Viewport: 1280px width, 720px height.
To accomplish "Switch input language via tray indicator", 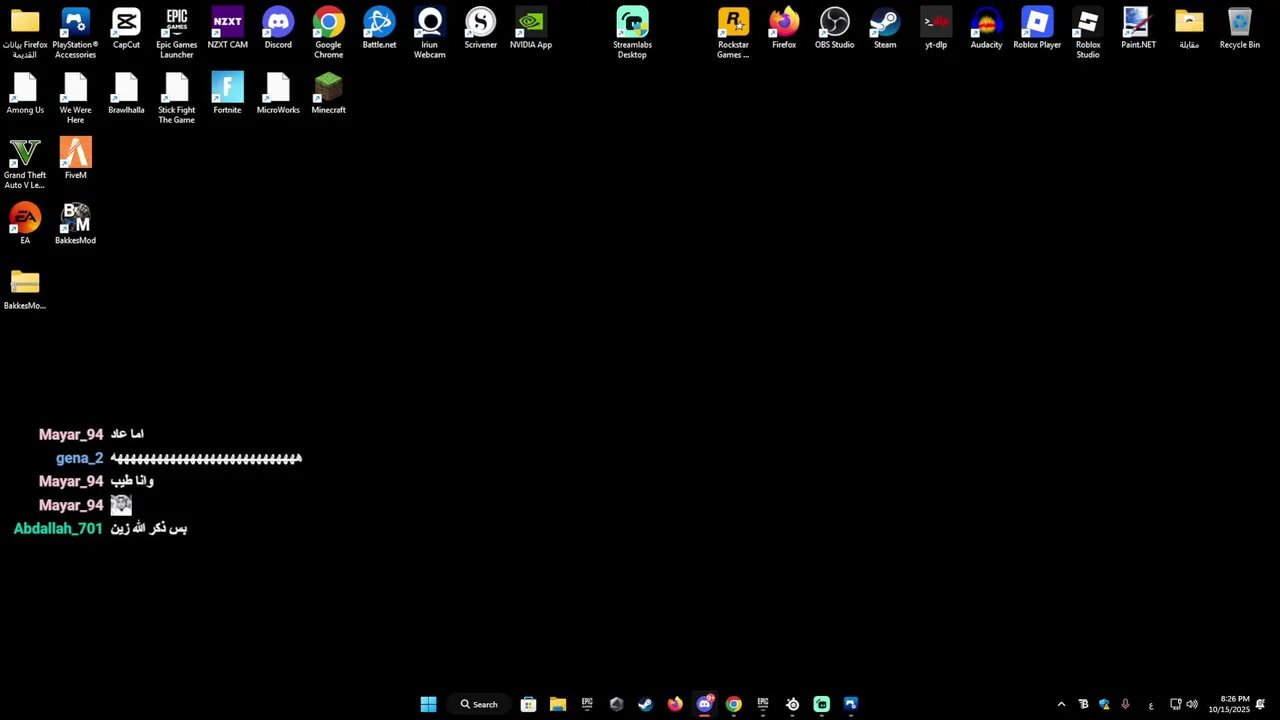I will (1151, 705).
